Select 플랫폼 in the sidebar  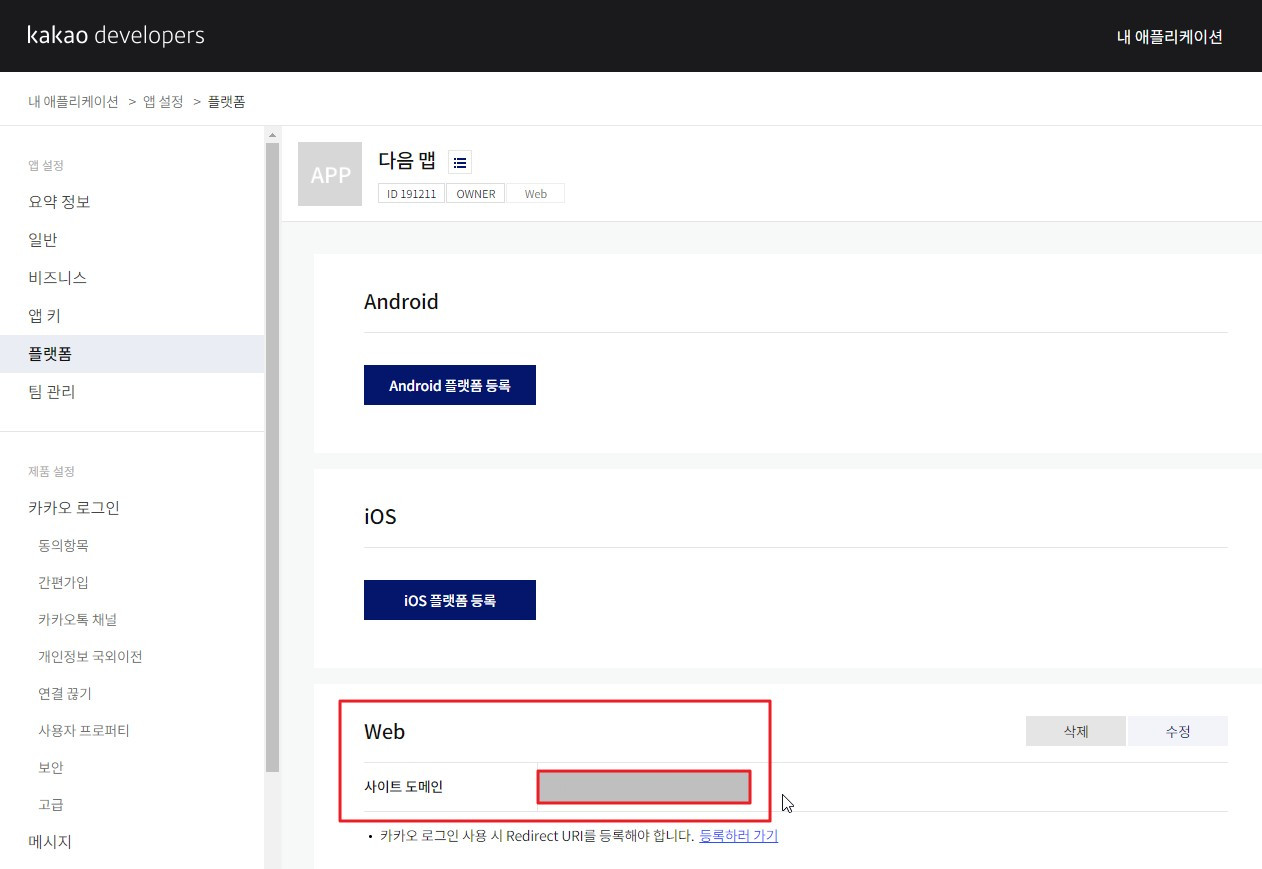(132, 354)
